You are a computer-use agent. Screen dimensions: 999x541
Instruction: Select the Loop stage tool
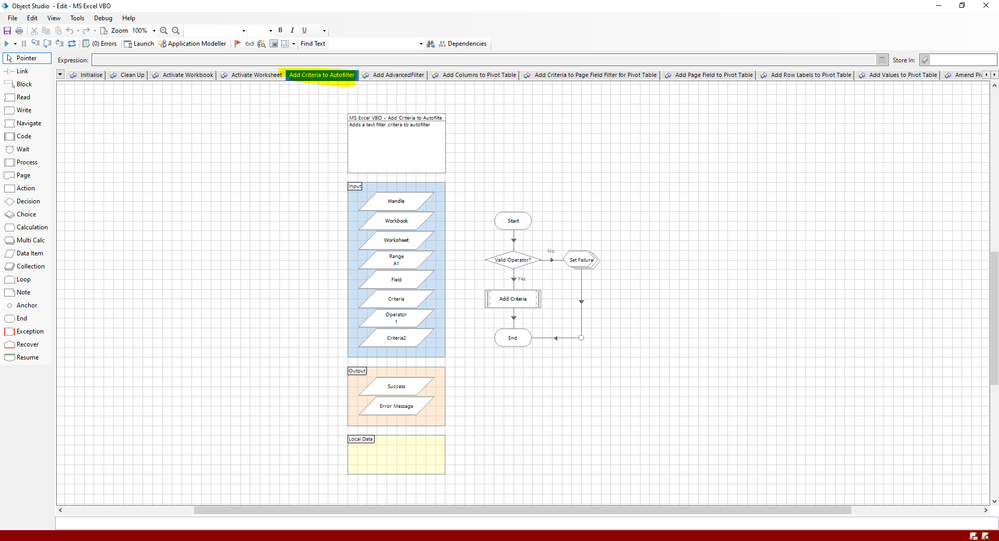(x=22, y=279)
